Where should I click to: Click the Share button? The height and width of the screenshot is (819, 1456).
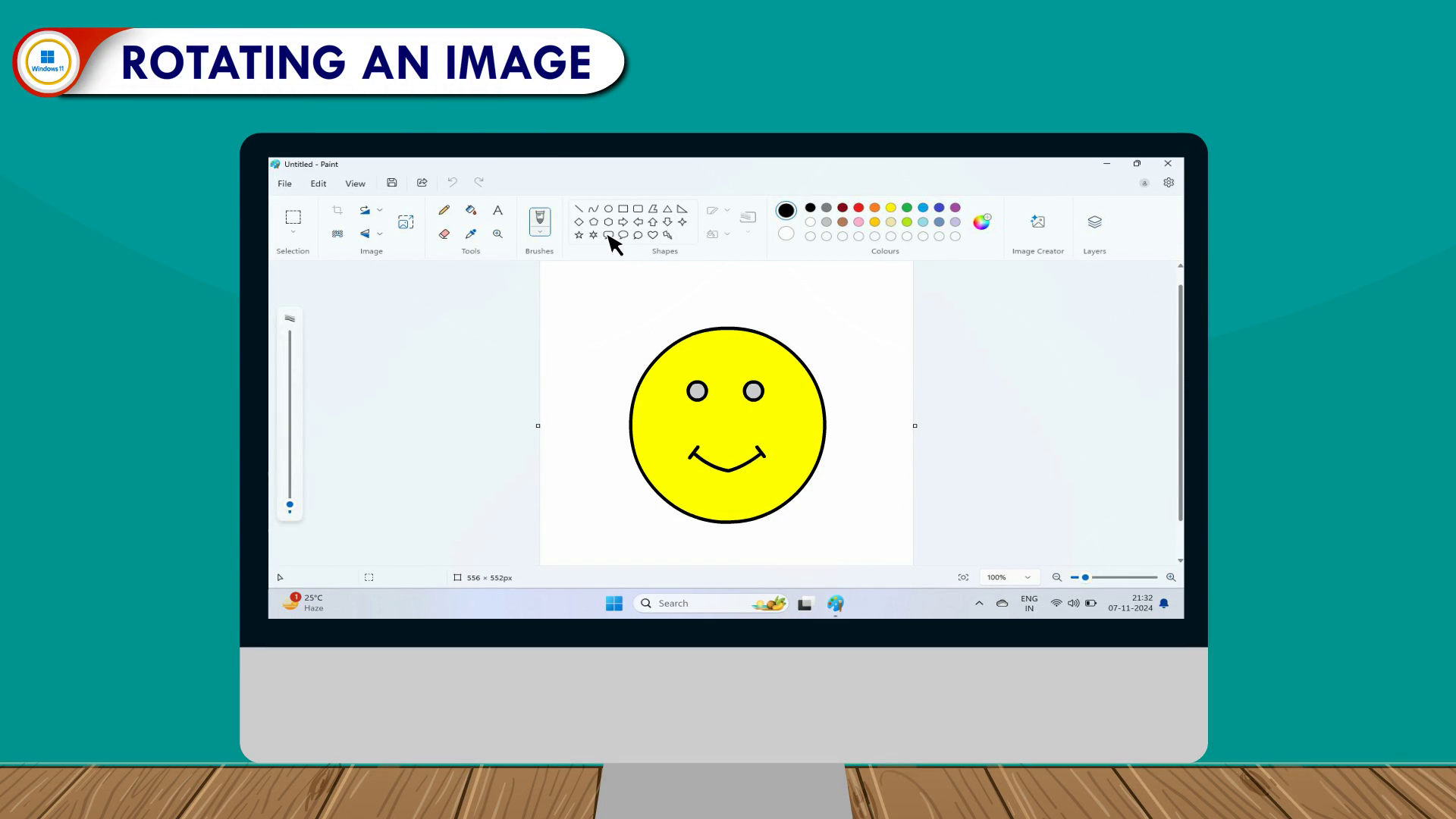(x=422, y=183)
